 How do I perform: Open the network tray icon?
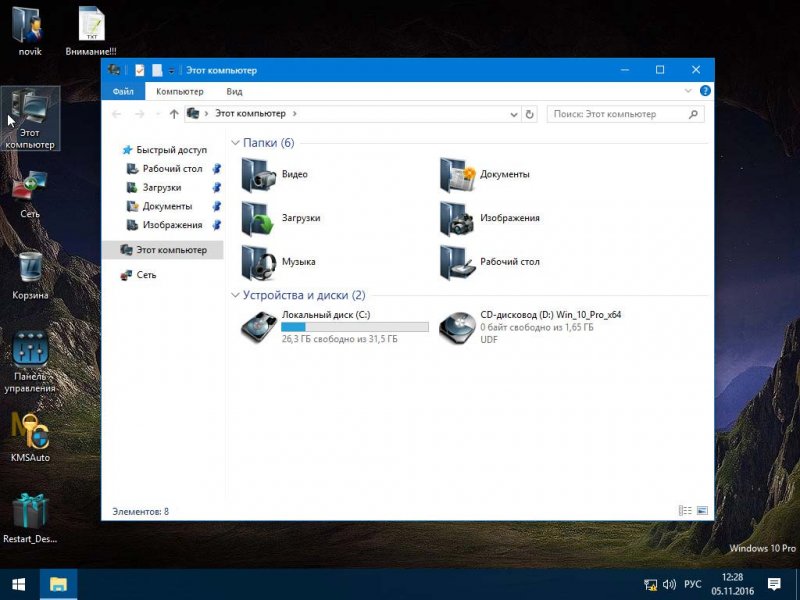pos(651,585)
